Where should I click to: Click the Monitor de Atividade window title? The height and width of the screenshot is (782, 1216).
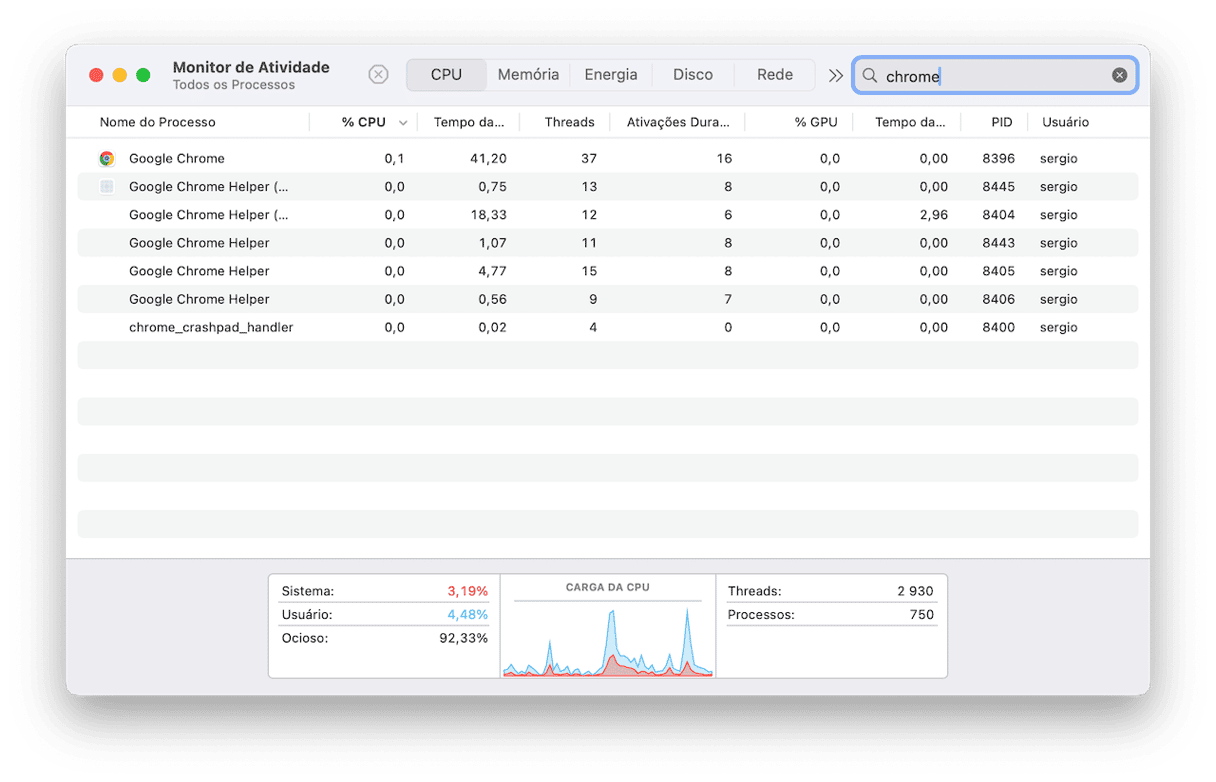251,67
